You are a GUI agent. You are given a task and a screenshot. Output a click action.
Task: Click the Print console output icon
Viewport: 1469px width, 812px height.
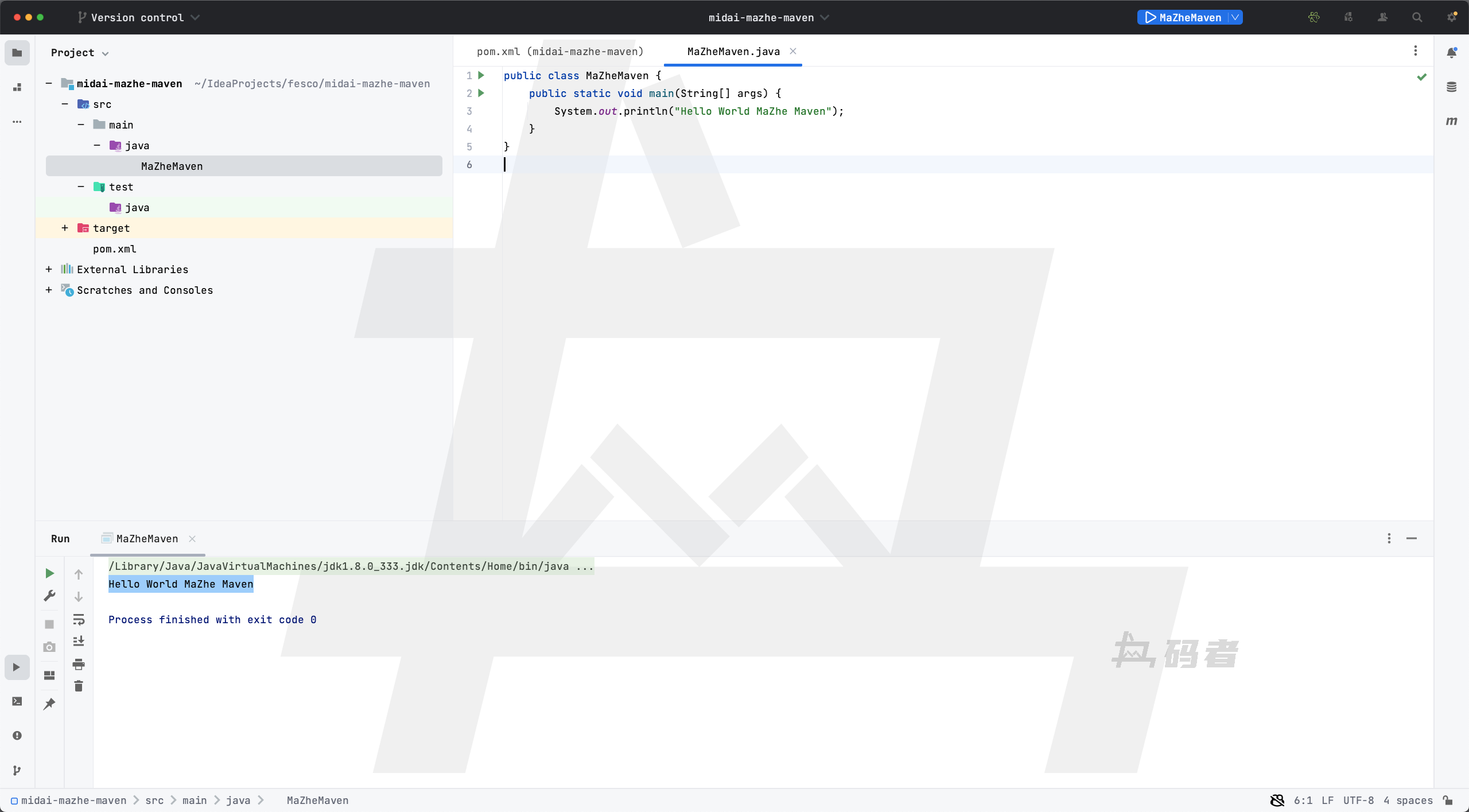coord(79,665)
